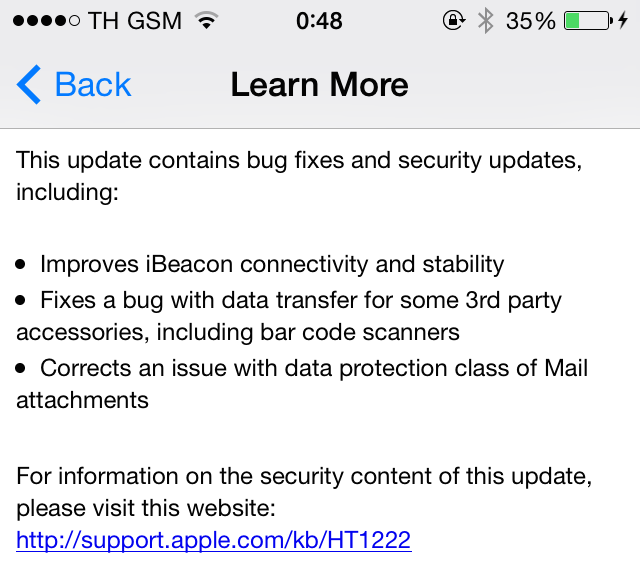The width and height of the screenshot is (640, 564).
Task: Tap the 35% battery percentage text
Action: click(x=530, y=21)
